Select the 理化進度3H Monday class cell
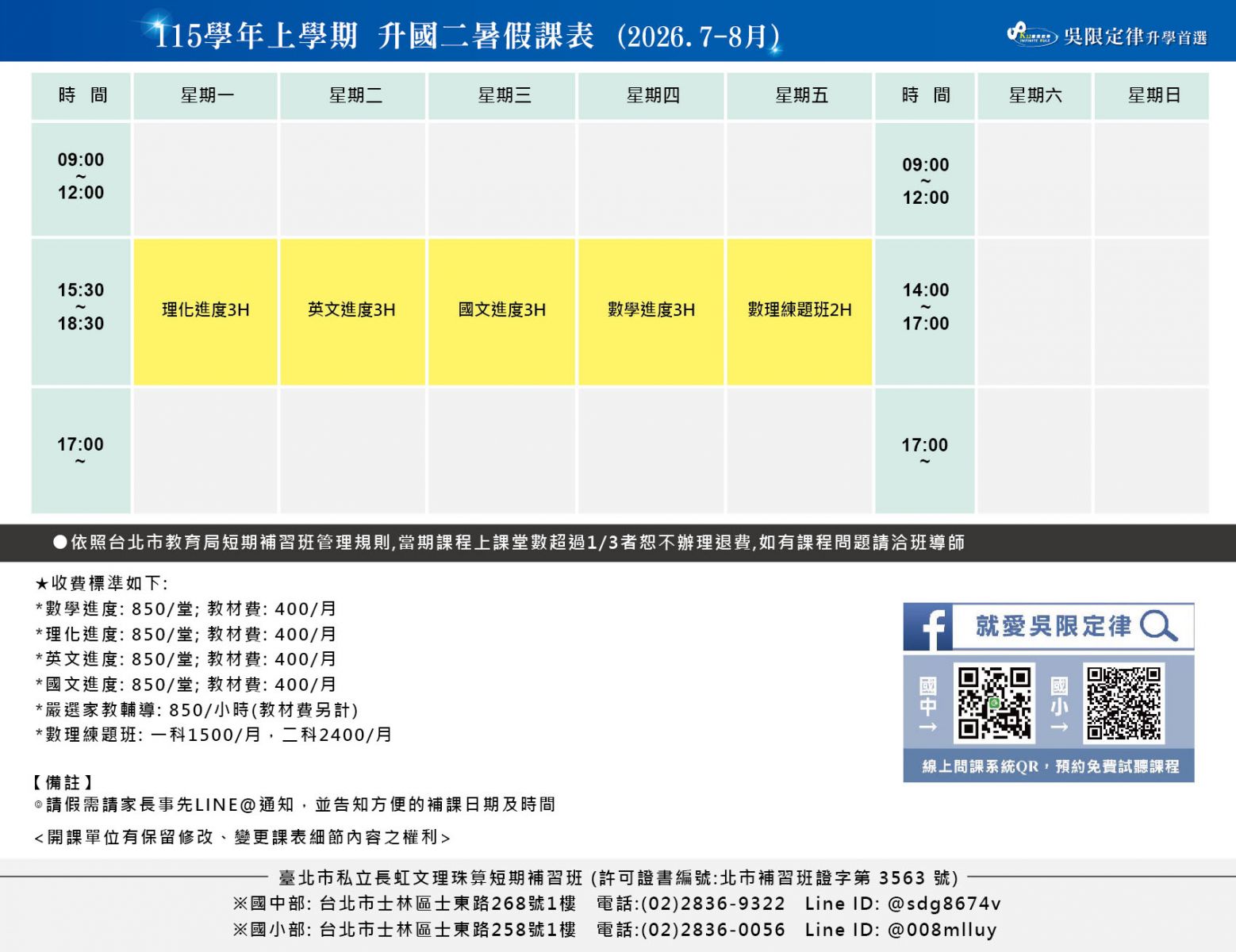Viewport: 1236px width, 952px height. point(205,311)
